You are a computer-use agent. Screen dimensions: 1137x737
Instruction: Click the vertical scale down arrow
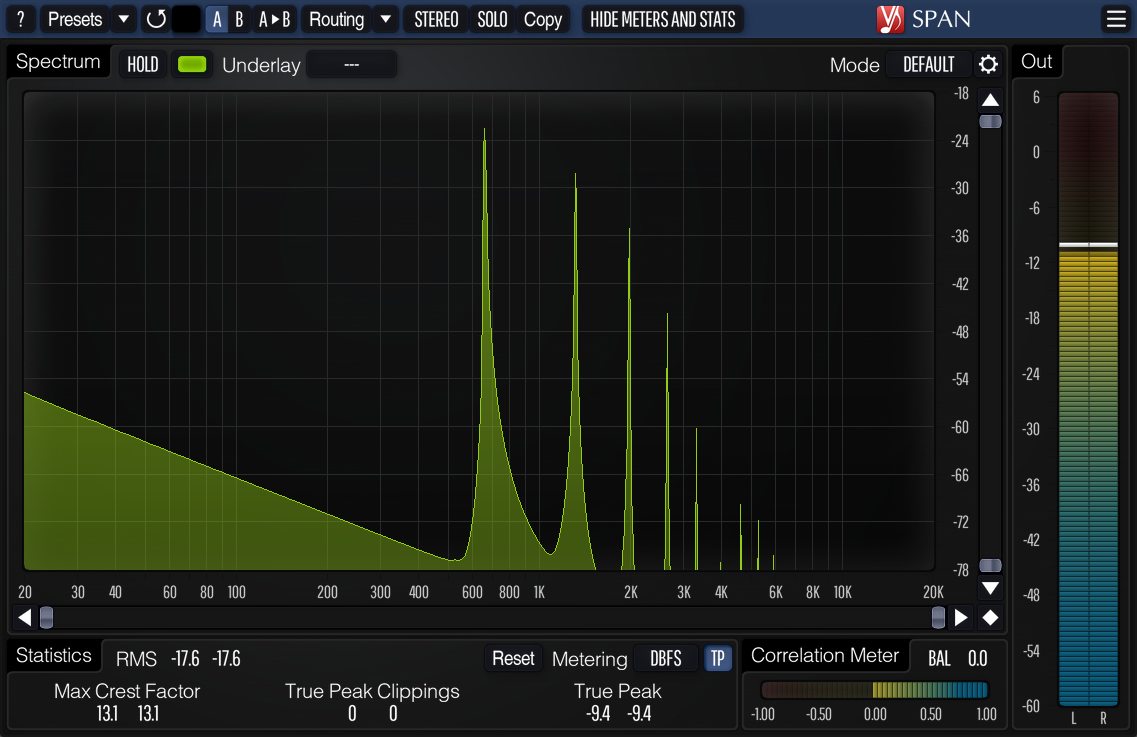coord(990,588)
